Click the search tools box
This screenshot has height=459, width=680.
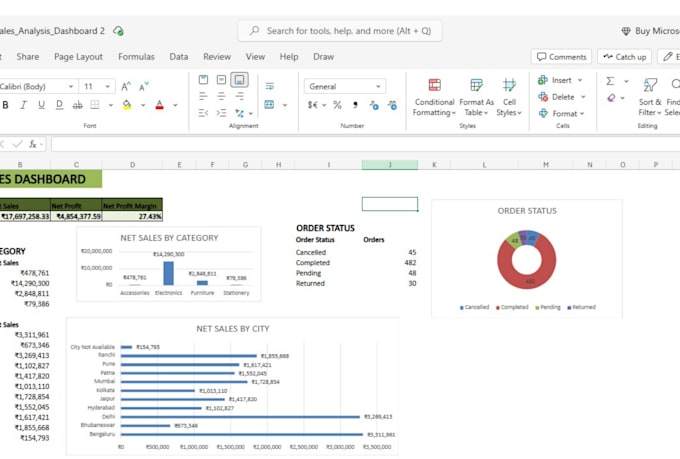coord(340,31)
